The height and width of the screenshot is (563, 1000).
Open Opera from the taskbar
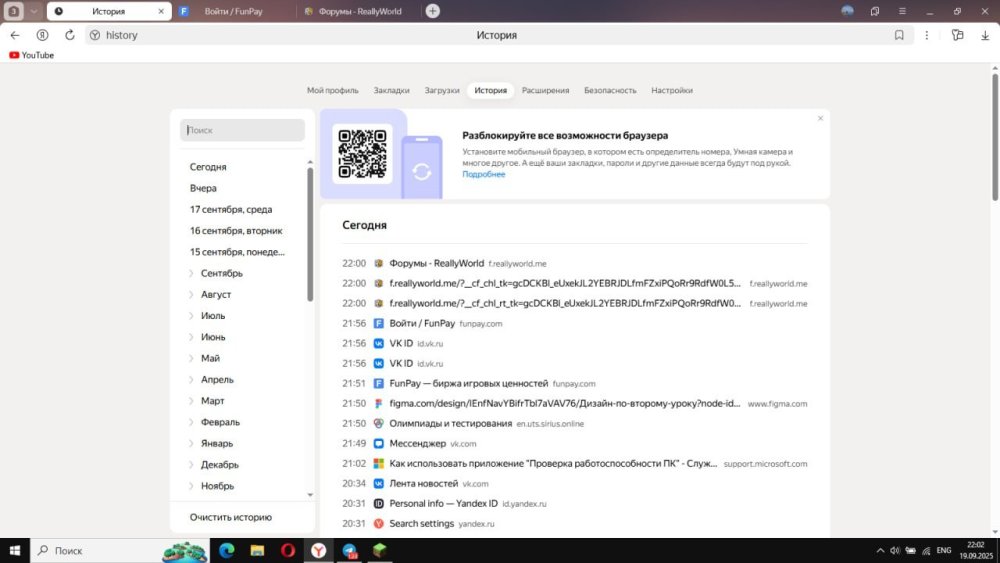(x=288, y=550)
